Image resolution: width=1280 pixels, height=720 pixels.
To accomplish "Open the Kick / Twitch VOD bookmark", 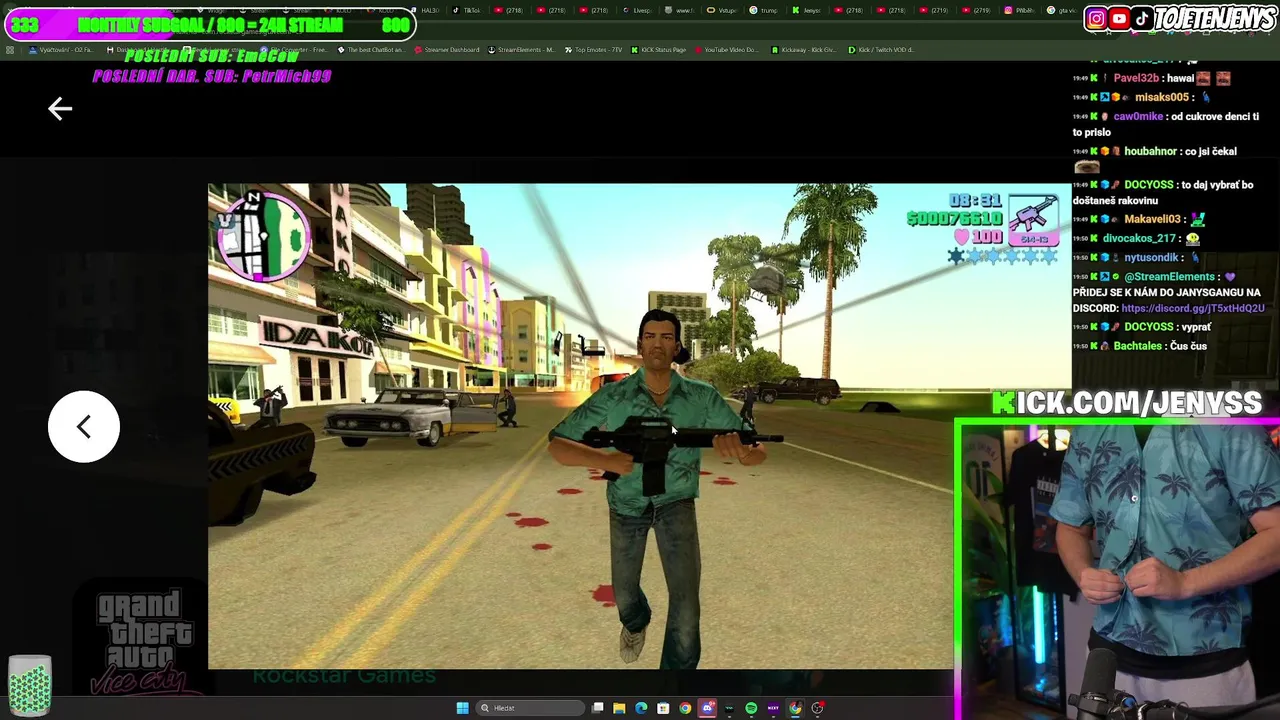I will 880,49.
